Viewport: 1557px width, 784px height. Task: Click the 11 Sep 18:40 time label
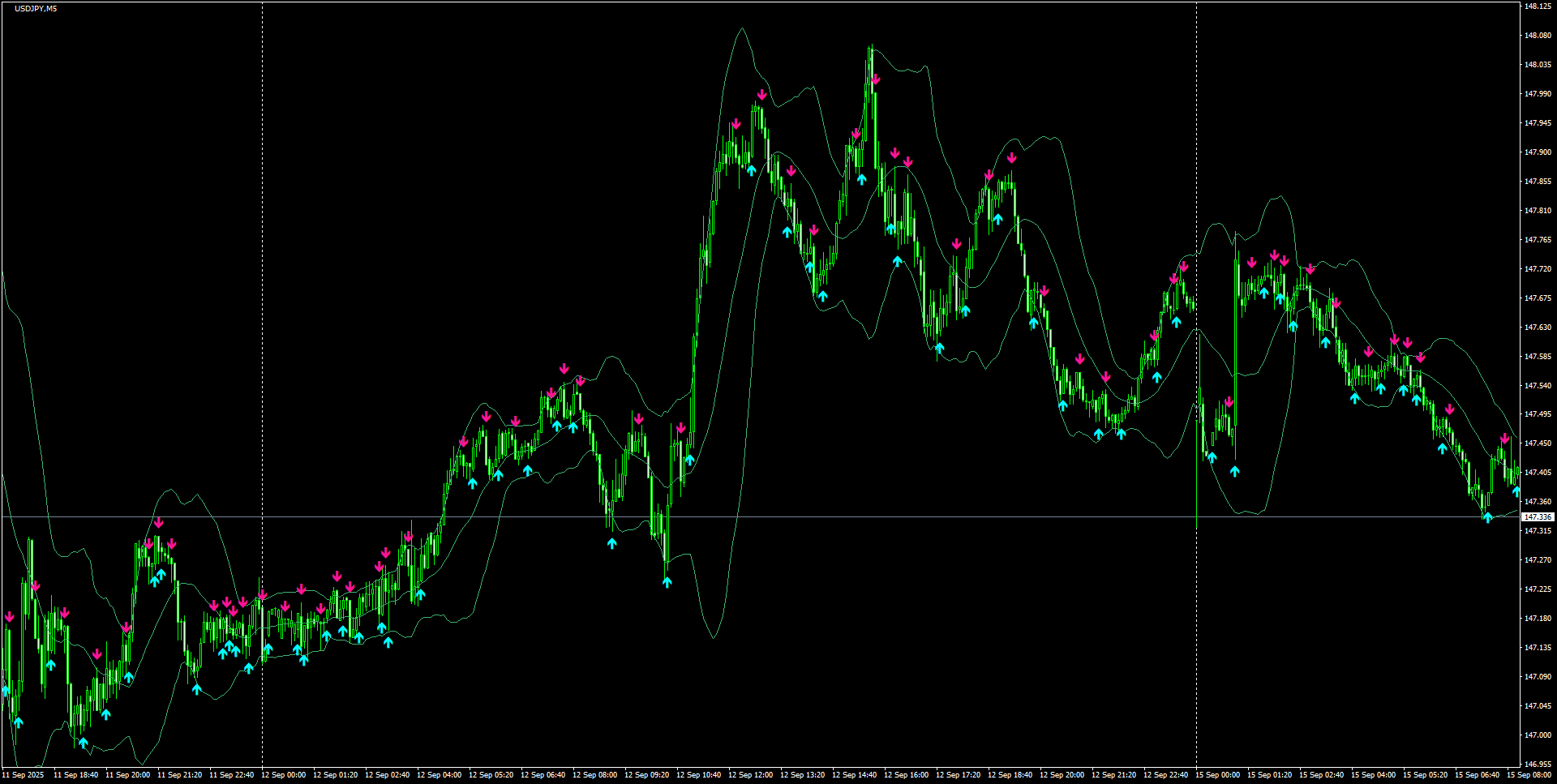[x=75, y=775]
